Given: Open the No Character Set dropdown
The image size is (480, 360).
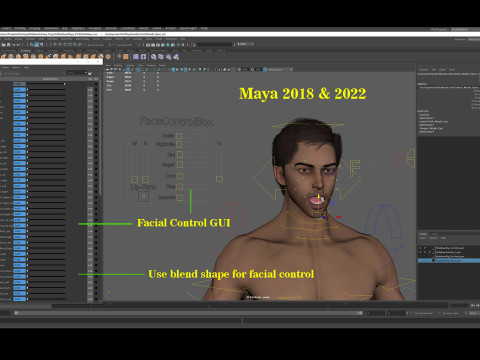Looking at the screenshot, I should pos(425,313).
